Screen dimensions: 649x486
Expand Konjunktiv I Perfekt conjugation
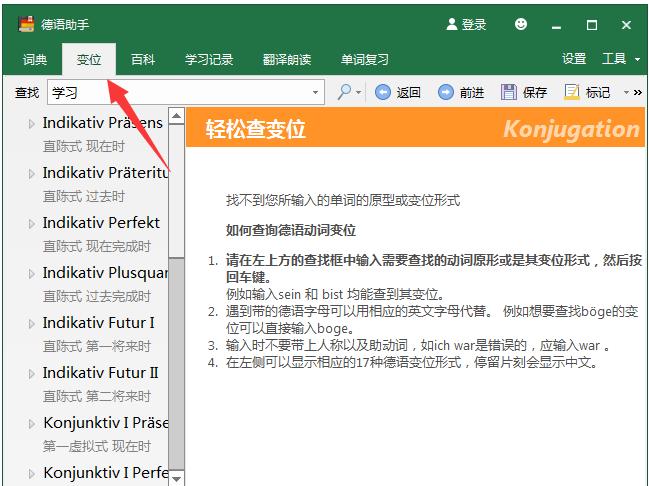[x=31, y=473]
